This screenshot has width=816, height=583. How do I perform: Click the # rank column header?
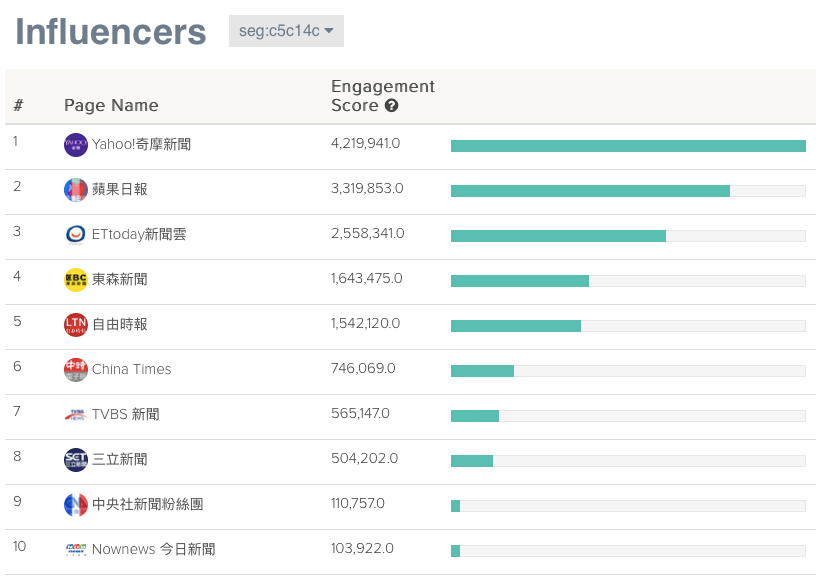pos(18,106)
